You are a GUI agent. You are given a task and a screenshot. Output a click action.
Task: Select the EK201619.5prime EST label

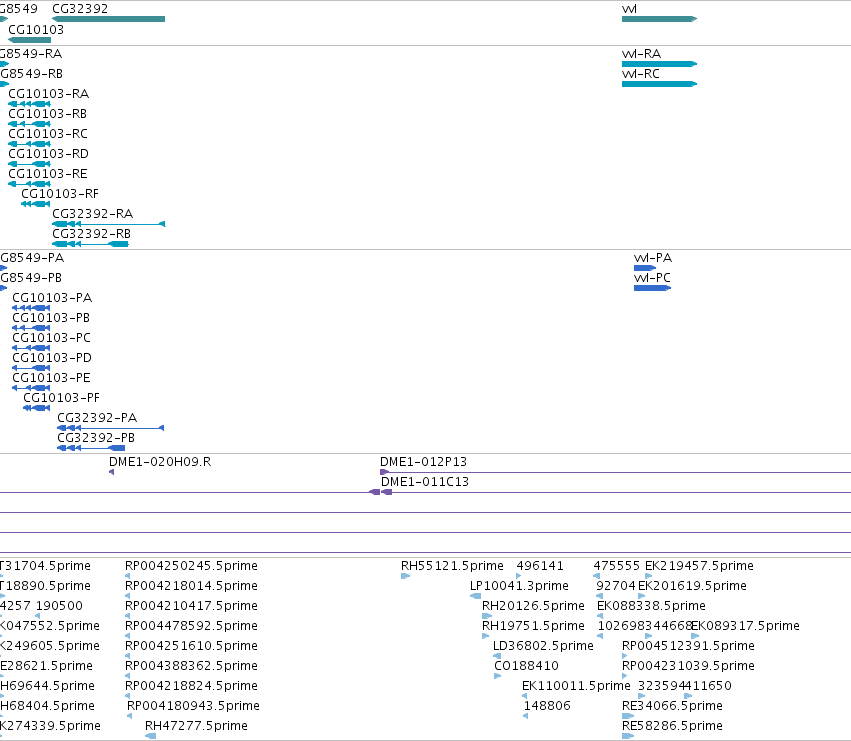pos(693,586)
